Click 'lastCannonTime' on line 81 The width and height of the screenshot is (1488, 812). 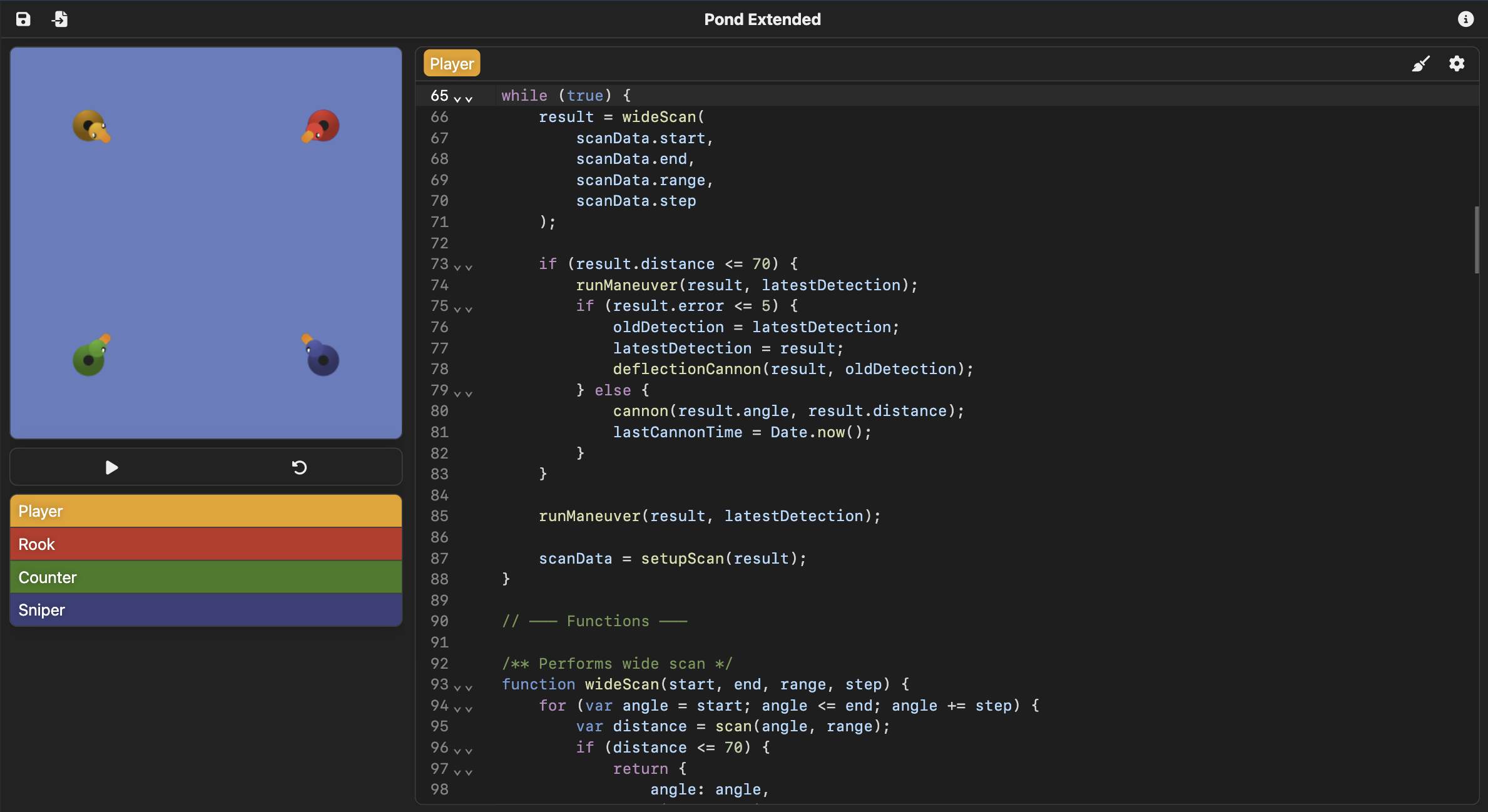tap(677, 432)
